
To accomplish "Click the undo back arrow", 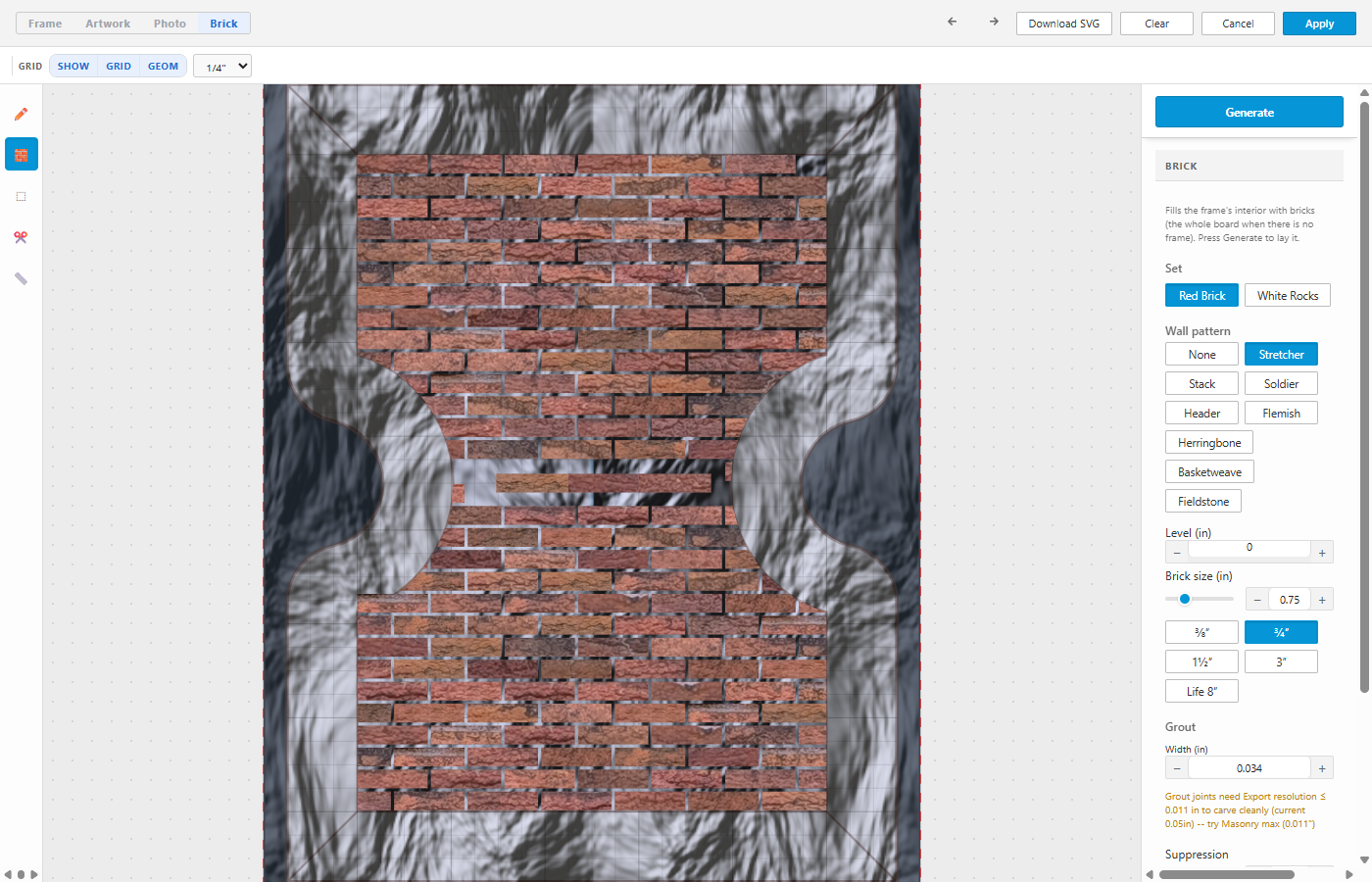I will (x=953, y=22).
